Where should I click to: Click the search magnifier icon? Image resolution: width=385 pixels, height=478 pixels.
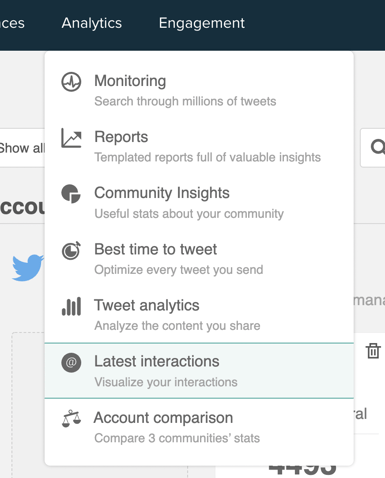(378, 147)
